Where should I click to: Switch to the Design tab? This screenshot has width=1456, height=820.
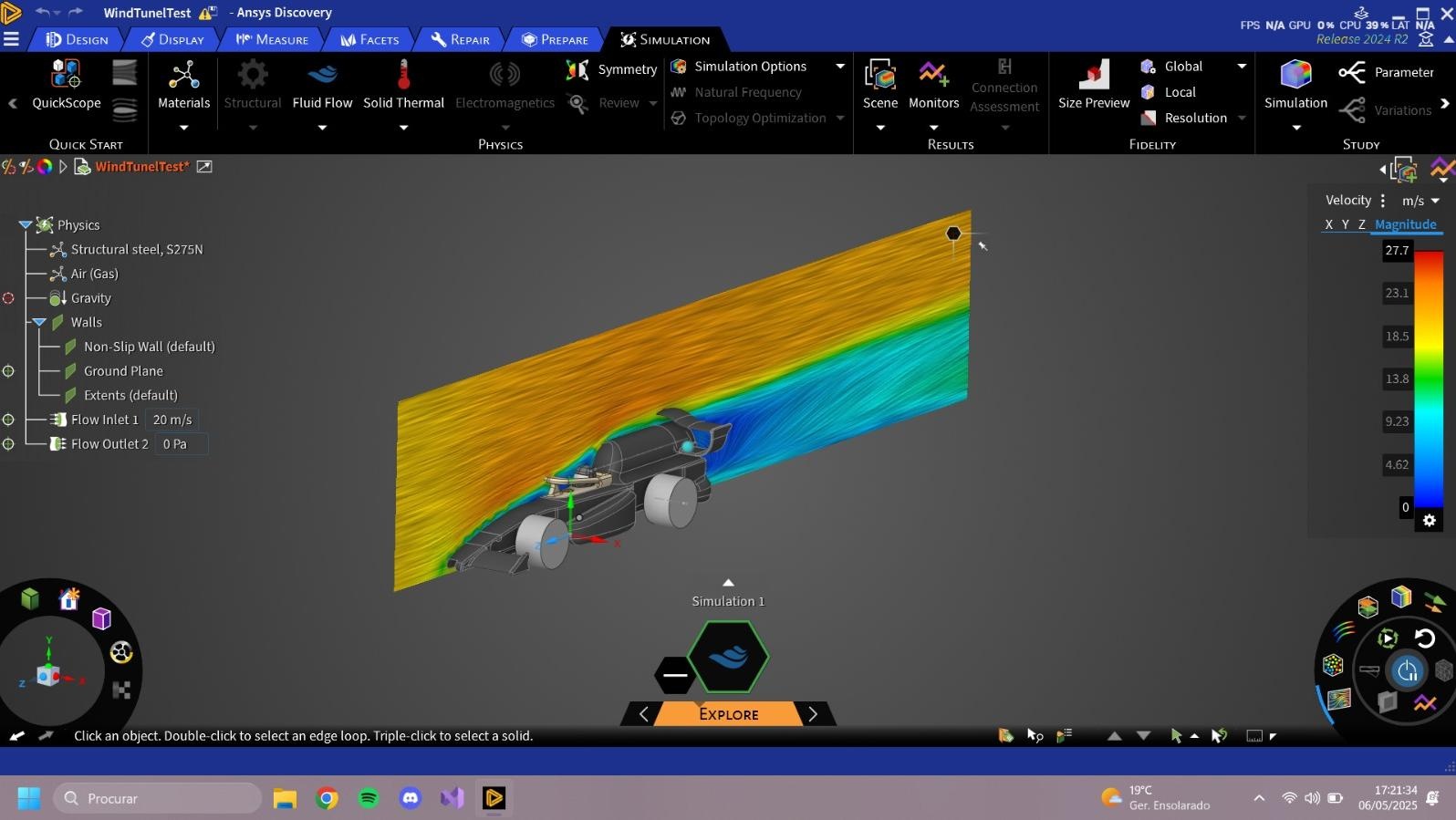tap(77, 39)
